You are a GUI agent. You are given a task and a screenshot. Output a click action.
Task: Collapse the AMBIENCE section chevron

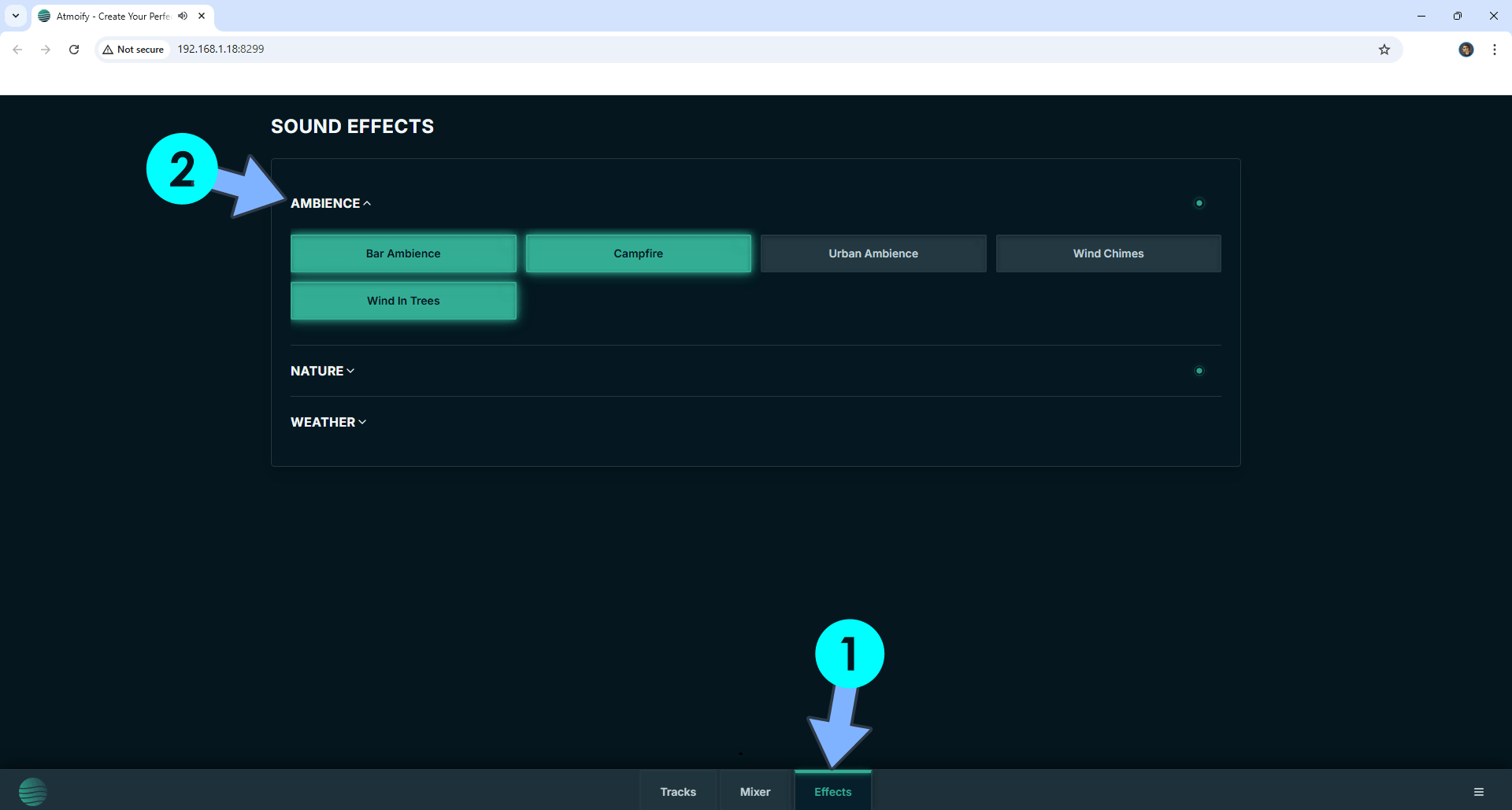pos(367,202)
